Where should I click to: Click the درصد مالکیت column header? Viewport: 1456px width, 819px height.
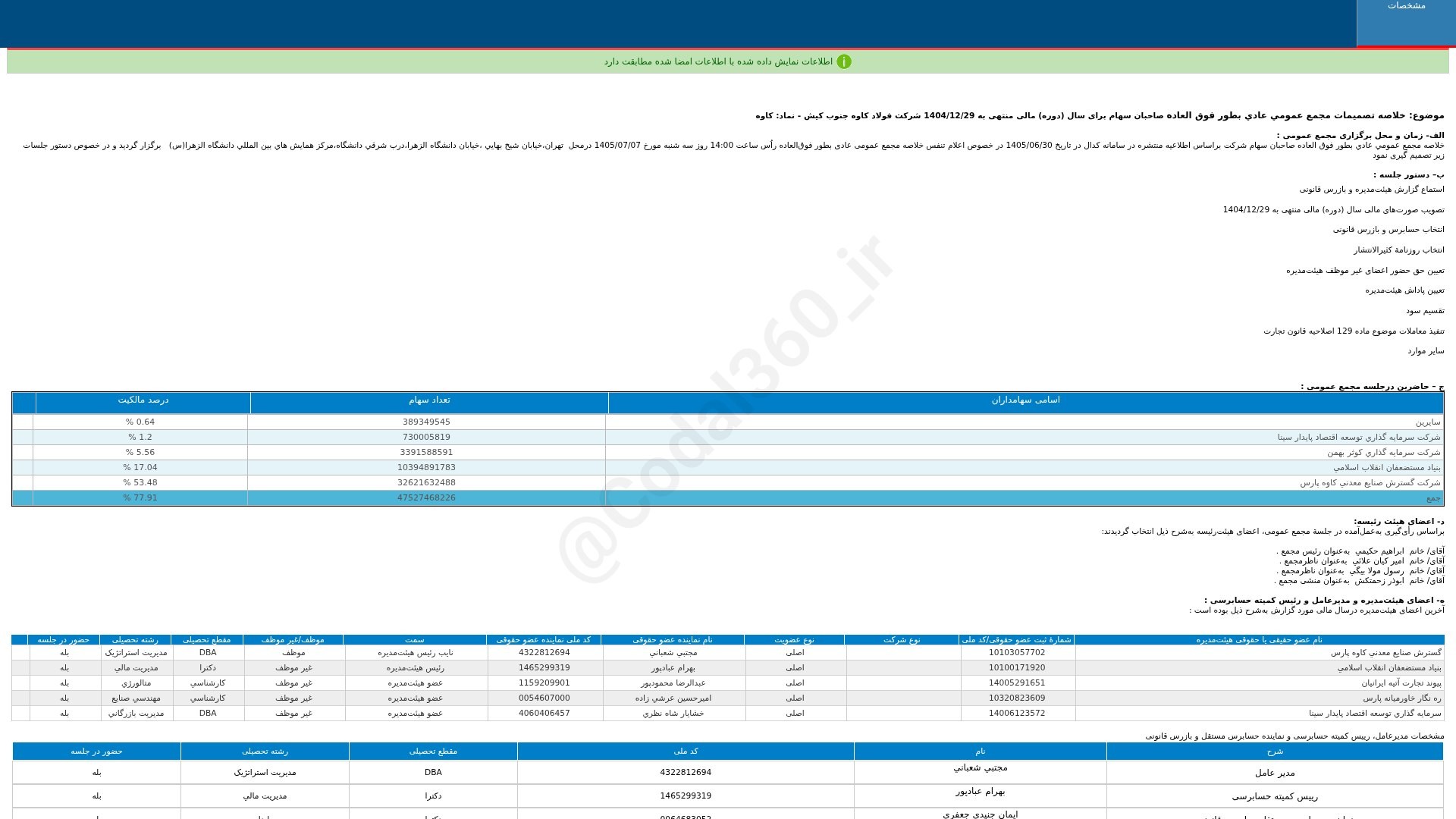143,400
